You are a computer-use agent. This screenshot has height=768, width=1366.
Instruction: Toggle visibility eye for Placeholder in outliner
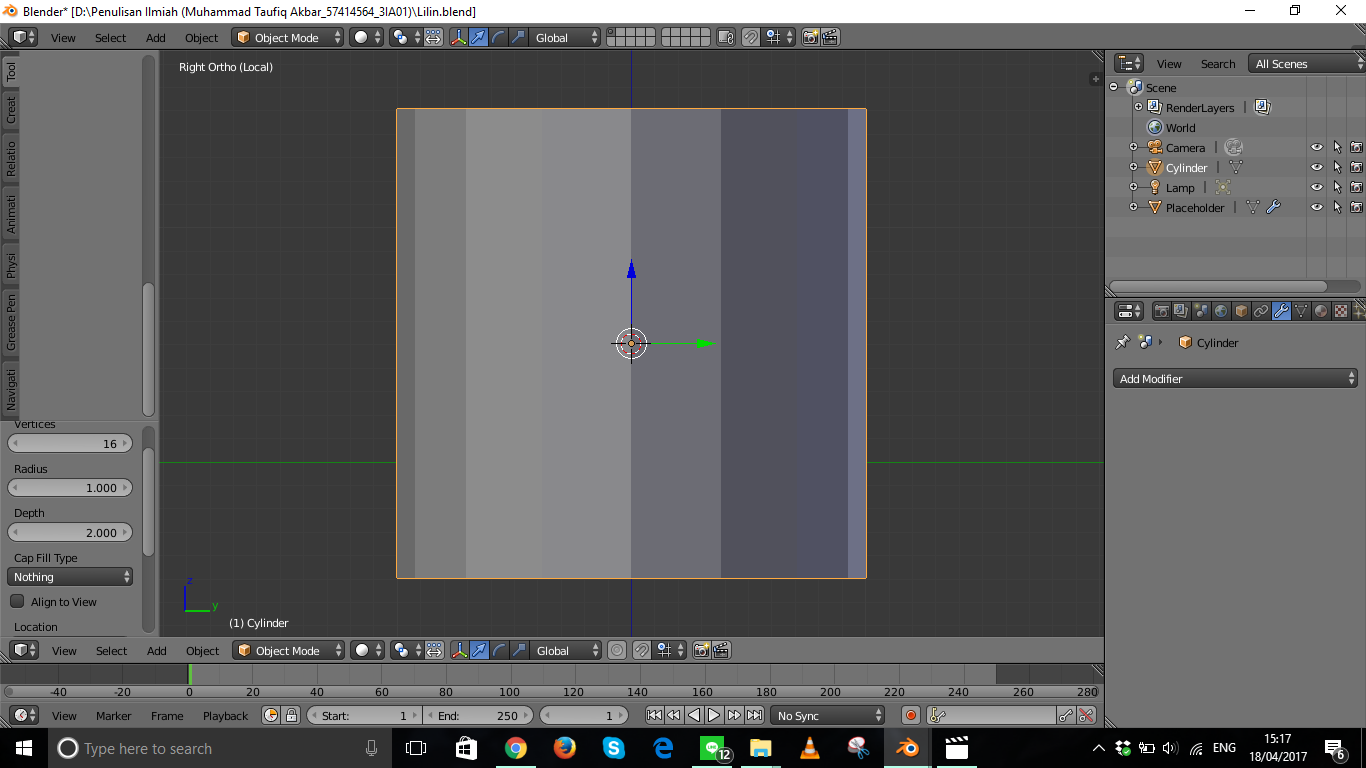(1317, 207)
